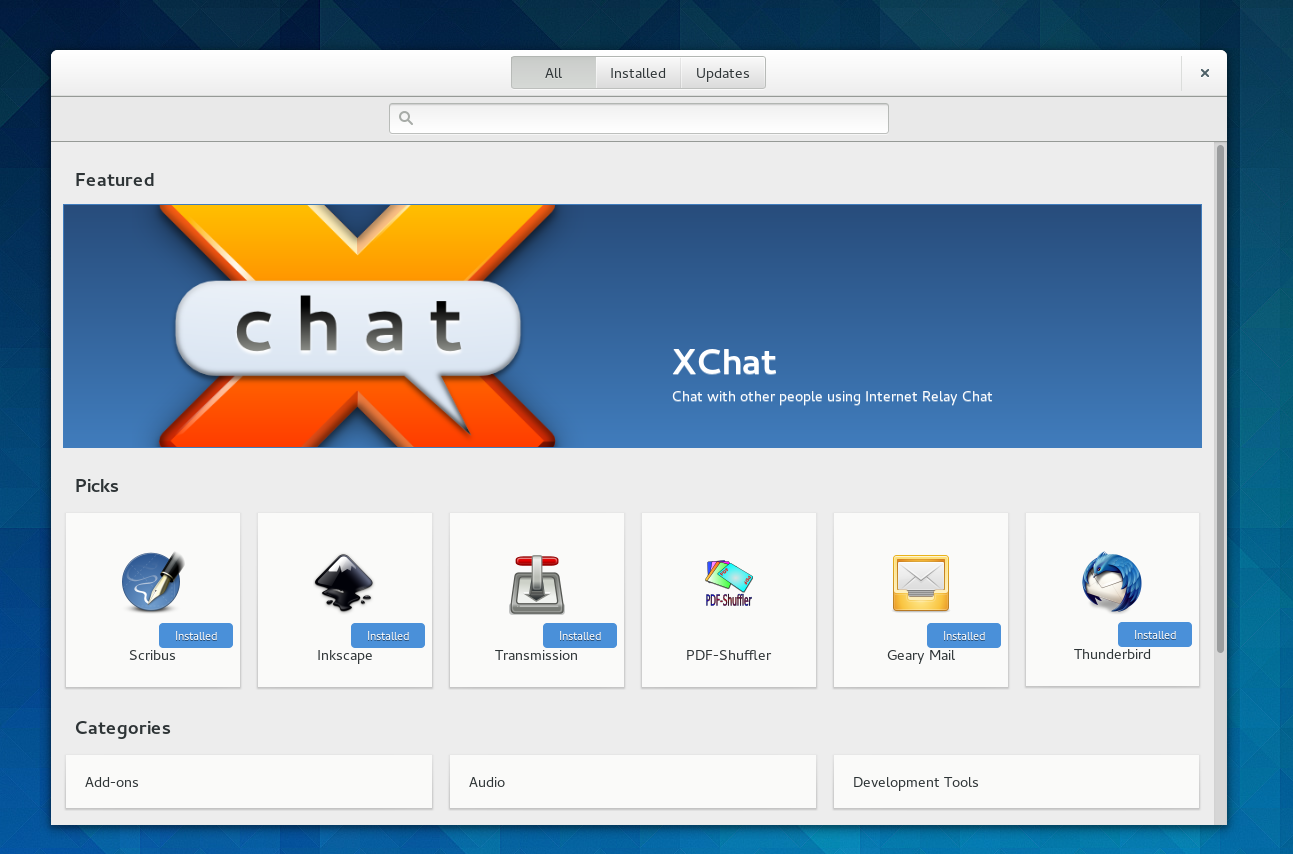This screenshot has height=854, width=1293.
Task: Close the Software window
Action: (1205, 73)
